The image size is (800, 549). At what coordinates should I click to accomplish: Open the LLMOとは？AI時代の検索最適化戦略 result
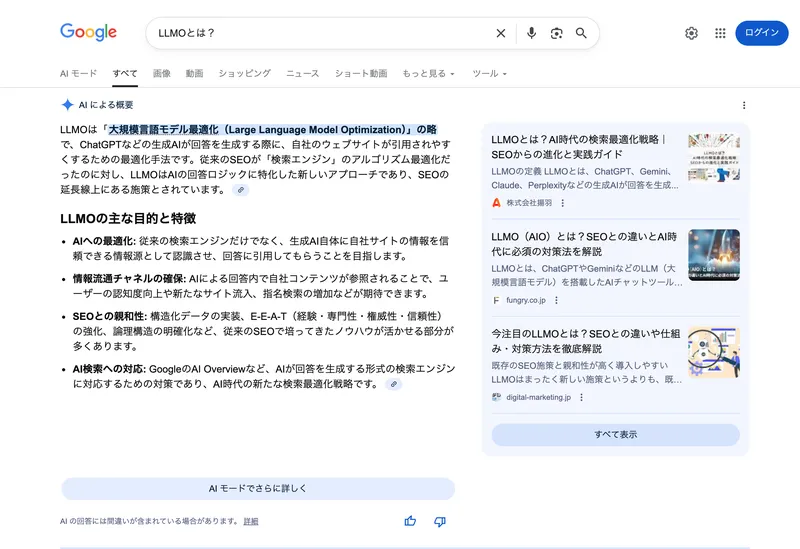[x=579, y=146]
